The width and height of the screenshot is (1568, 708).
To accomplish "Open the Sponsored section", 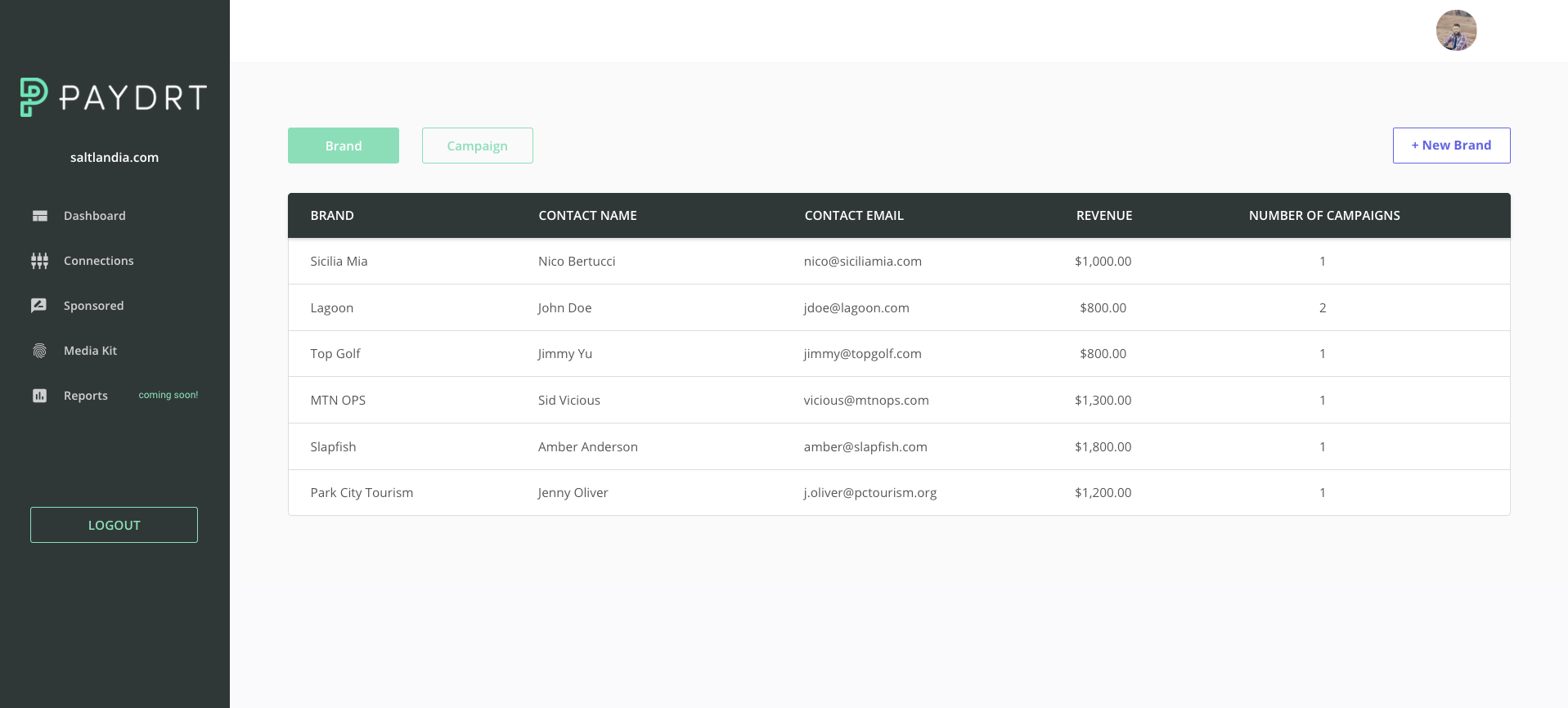I will (x=94, y=306).
